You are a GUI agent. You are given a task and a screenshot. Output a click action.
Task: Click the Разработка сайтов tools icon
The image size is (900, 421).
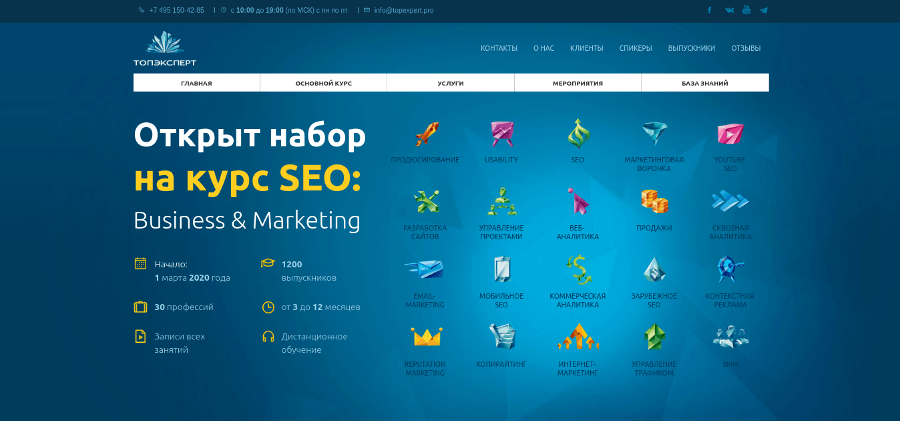click(x=426, y=202)
